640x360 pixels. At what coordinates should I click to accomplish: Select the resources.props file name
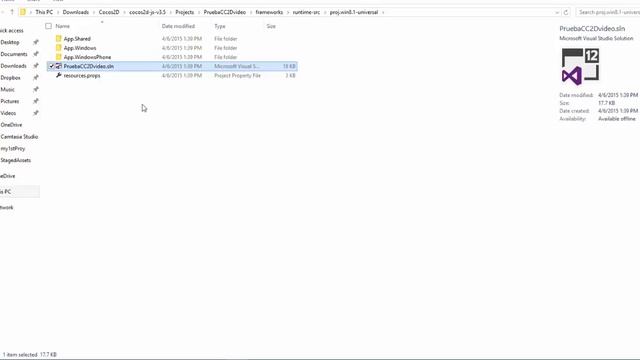(82, 76)
